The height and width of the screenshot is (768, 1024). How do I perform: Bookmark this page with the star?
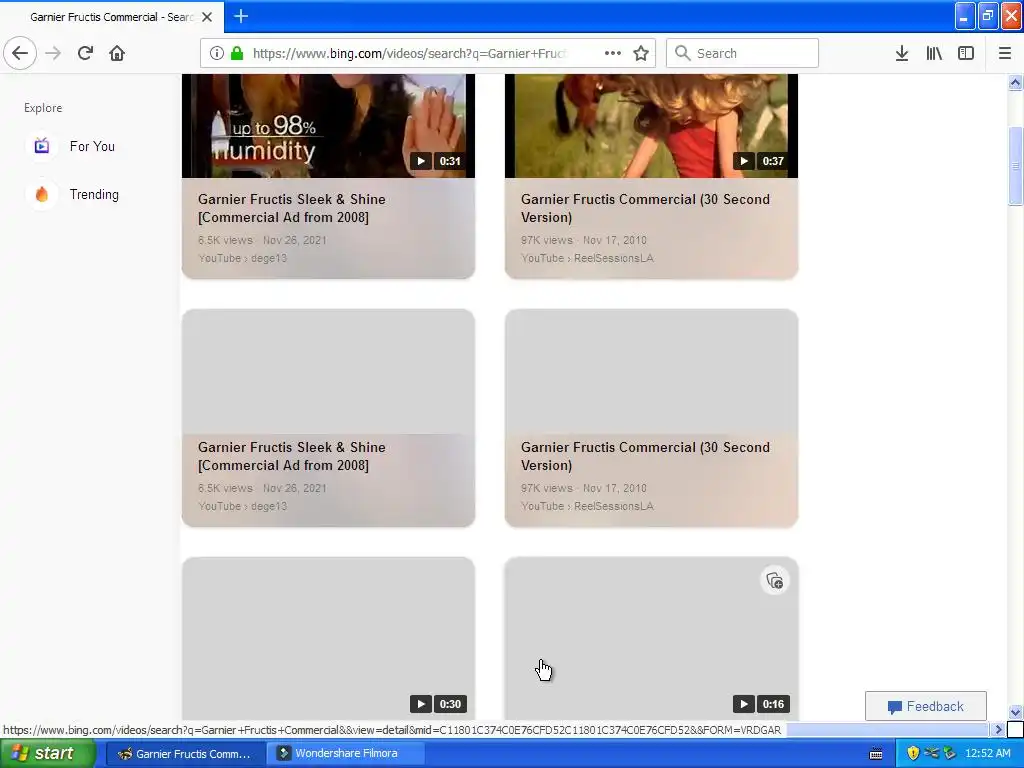(x=641, y=54)
